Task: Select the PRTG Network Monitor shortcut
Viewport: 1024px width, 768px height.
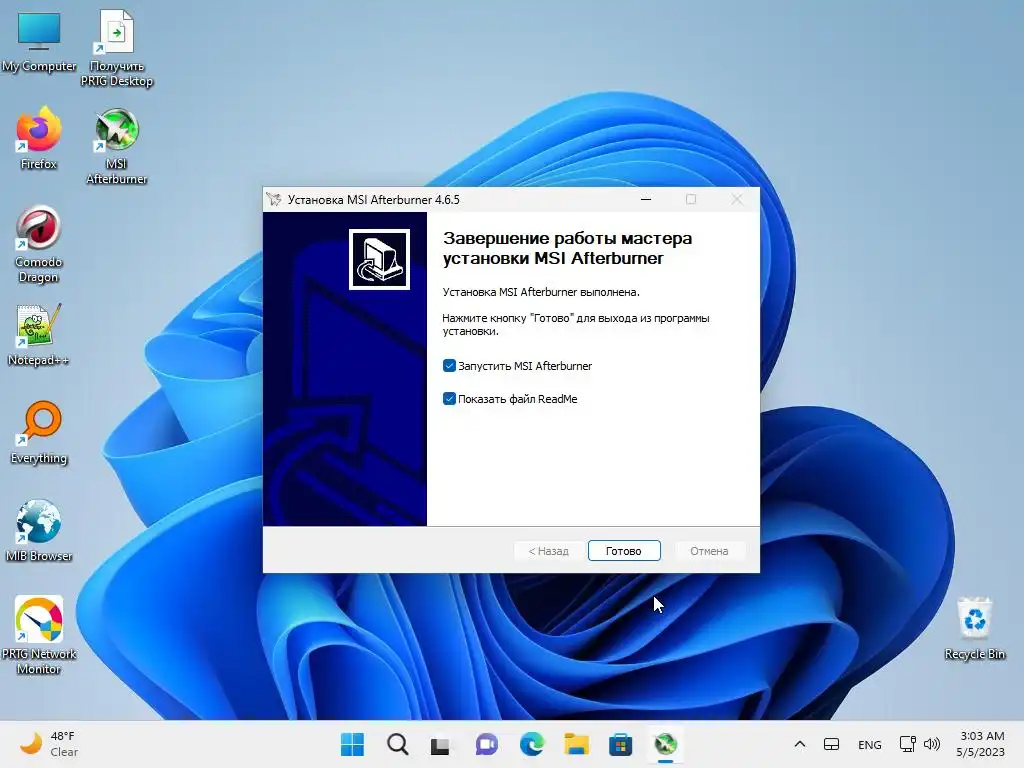Action: coord(39,635)
